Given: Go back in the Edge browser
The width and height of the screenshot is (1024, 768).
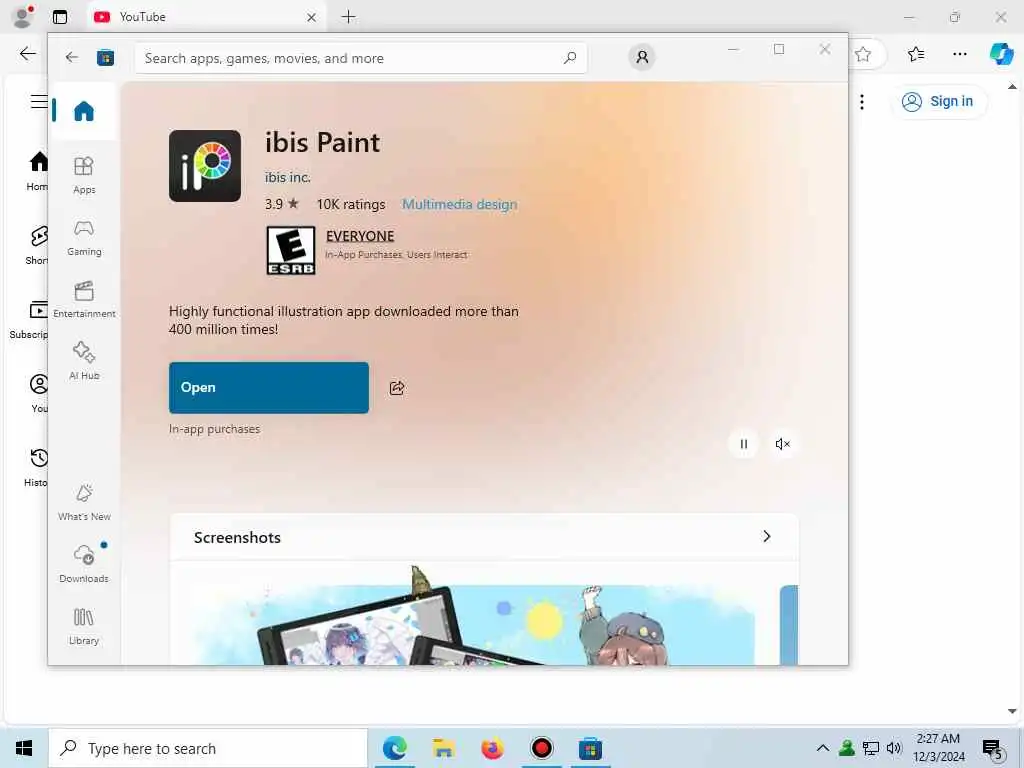Looking at the screenshot, I should coord(27,54).
